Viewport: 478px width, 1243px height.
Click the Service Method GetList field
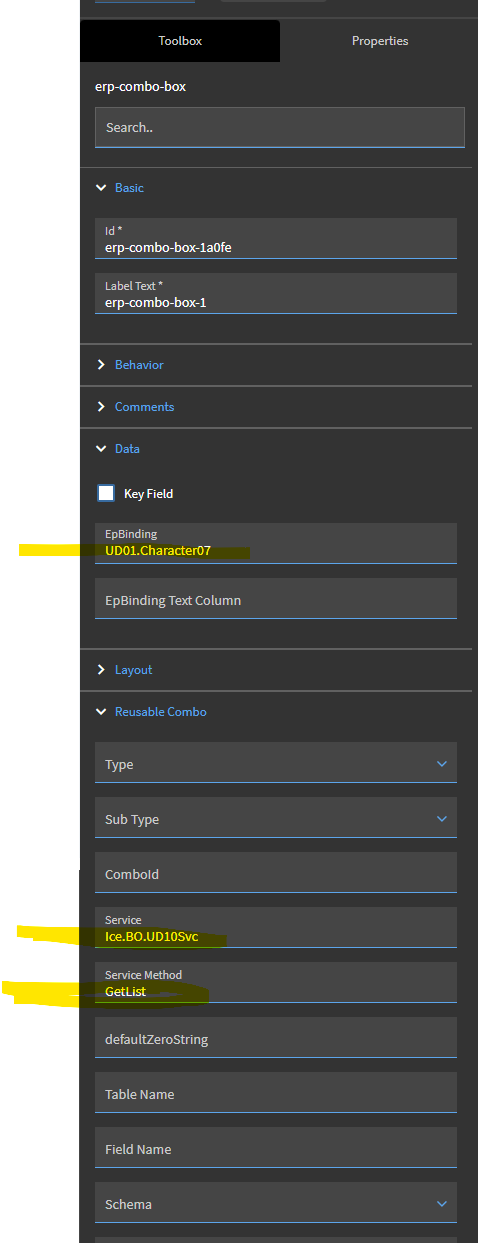[x=276, y=983]
